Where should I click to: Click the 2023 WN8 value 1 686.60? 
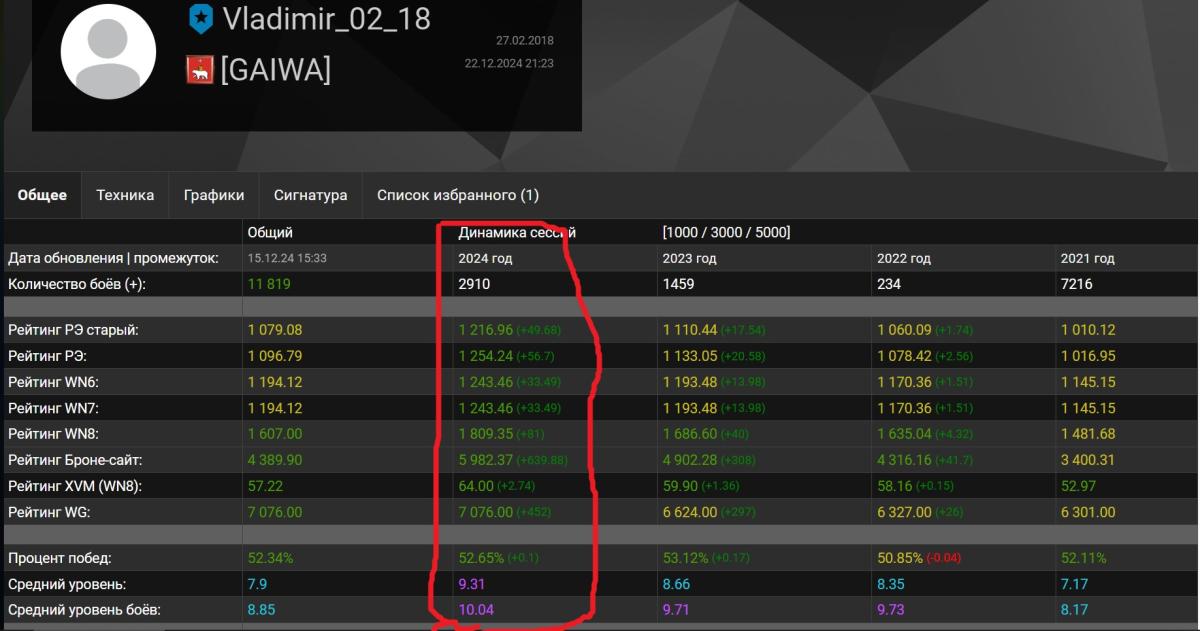coord(689,434)
